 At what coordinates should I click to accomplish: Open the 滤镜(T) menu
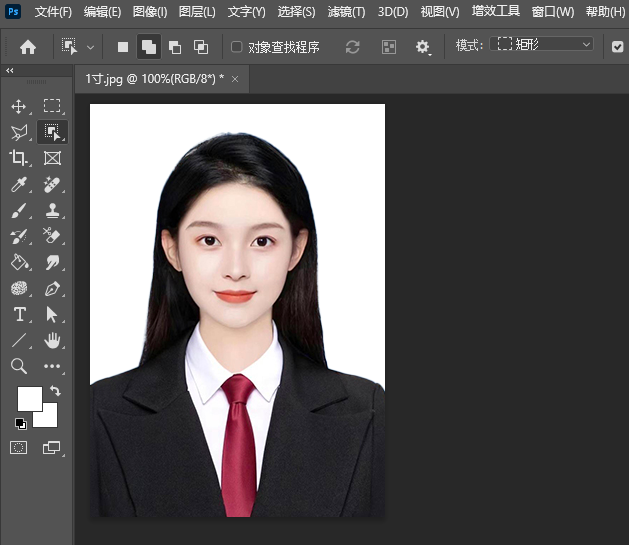(x=346, y=12)
